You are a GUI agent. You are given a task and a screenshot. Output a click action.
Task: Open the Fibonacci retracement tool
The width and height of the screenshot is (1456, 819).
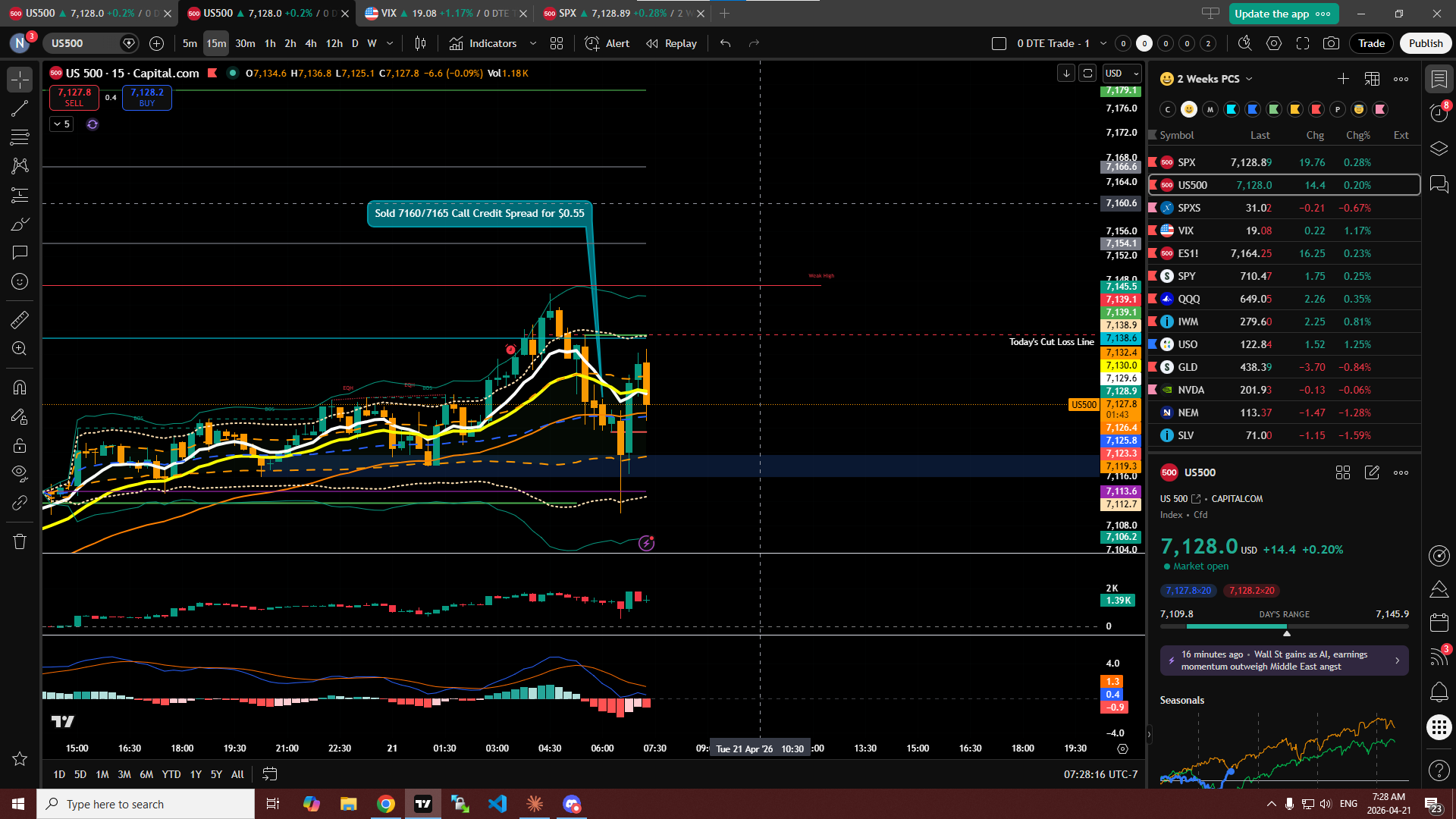pyautogui.click(x=20, y=137)
